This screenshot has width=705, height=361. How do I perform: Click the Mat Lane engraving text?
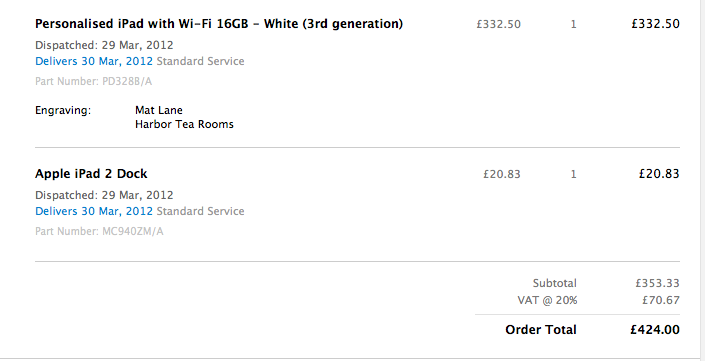159,110
